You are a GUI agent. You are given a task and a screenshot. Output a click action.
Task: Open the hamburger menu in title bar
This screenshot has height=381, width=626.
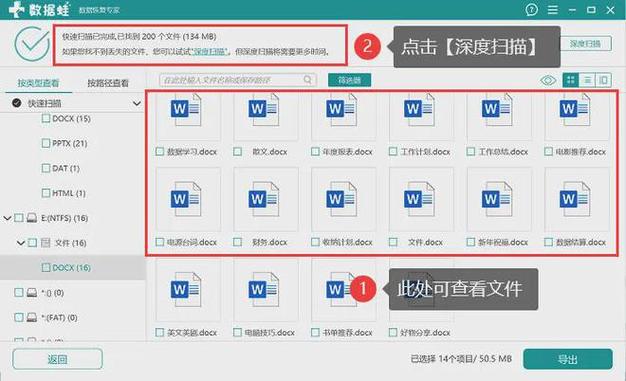(x=553, y=10)
